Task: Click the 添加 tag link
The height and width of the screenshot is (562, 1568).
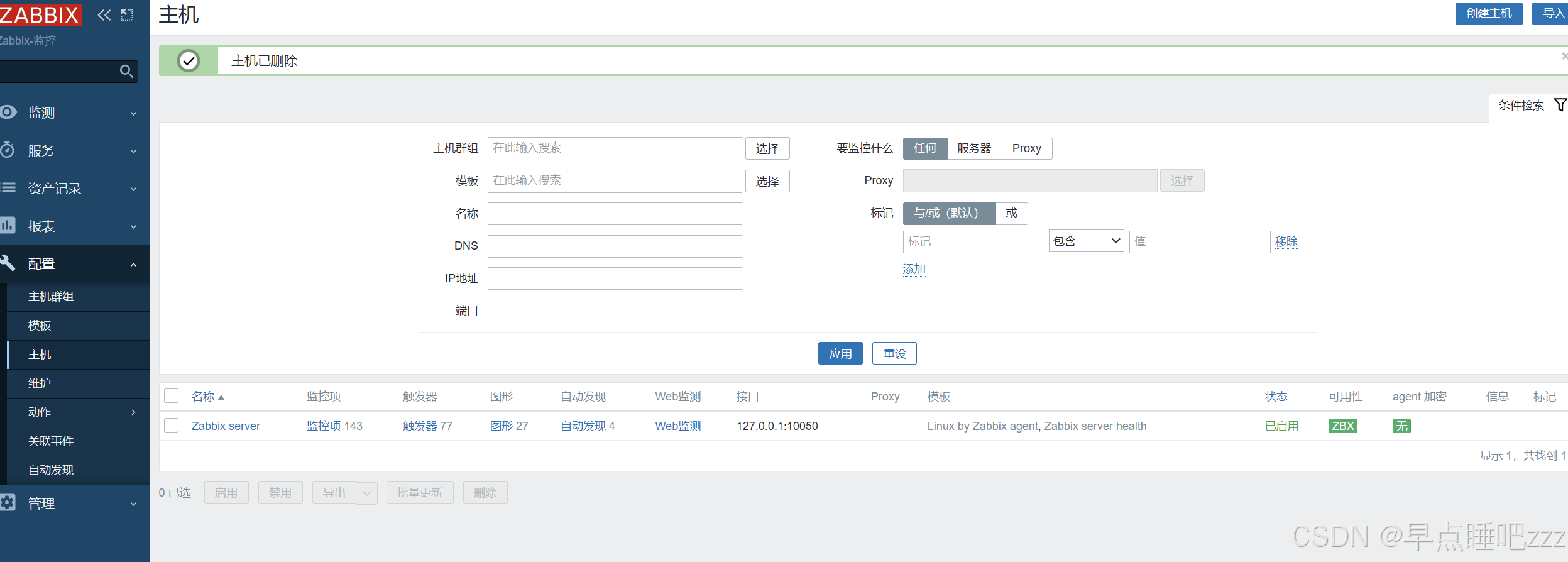Action: (x=914, y=269)
